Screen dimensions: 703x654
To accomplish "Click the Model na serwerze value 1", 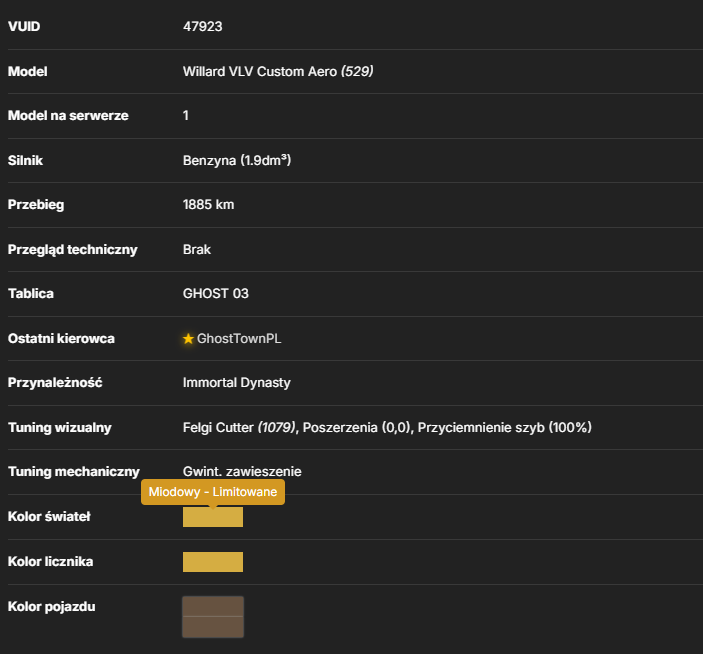I will 186,115.
